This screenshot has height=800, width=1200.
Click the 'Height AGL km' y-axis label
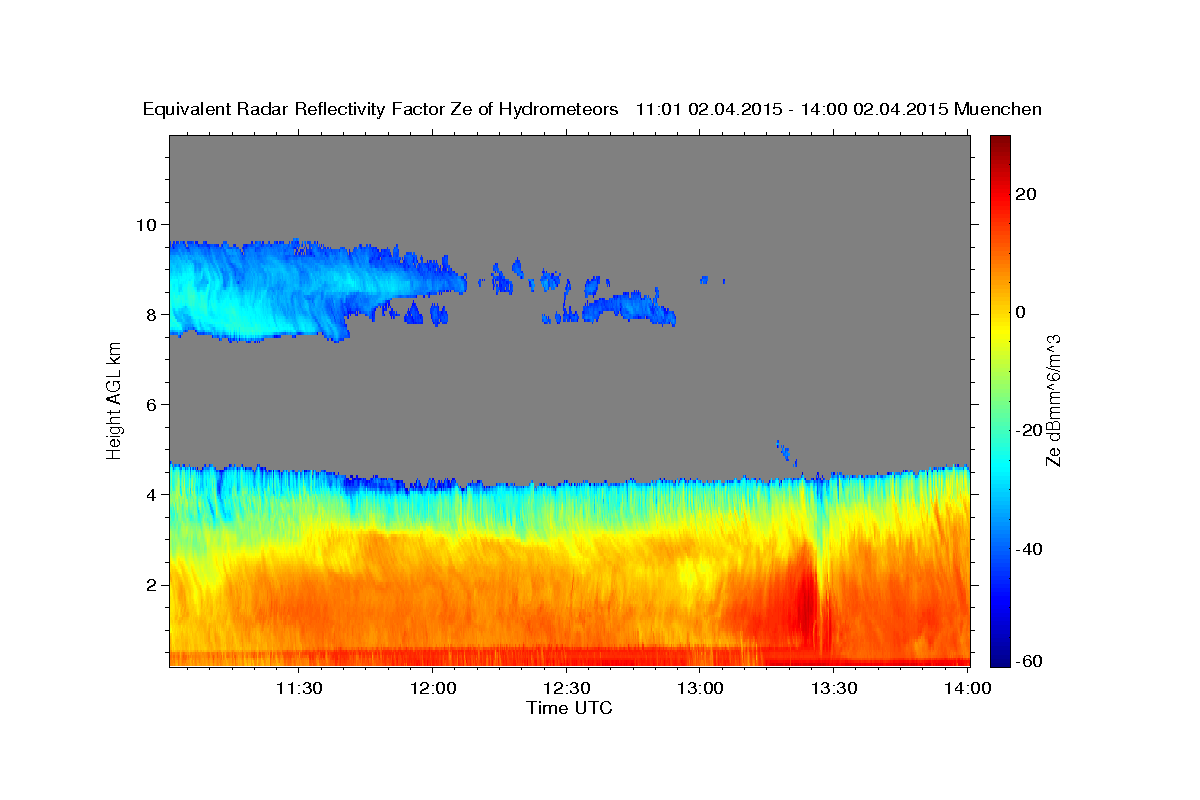[x=114, y=400]
